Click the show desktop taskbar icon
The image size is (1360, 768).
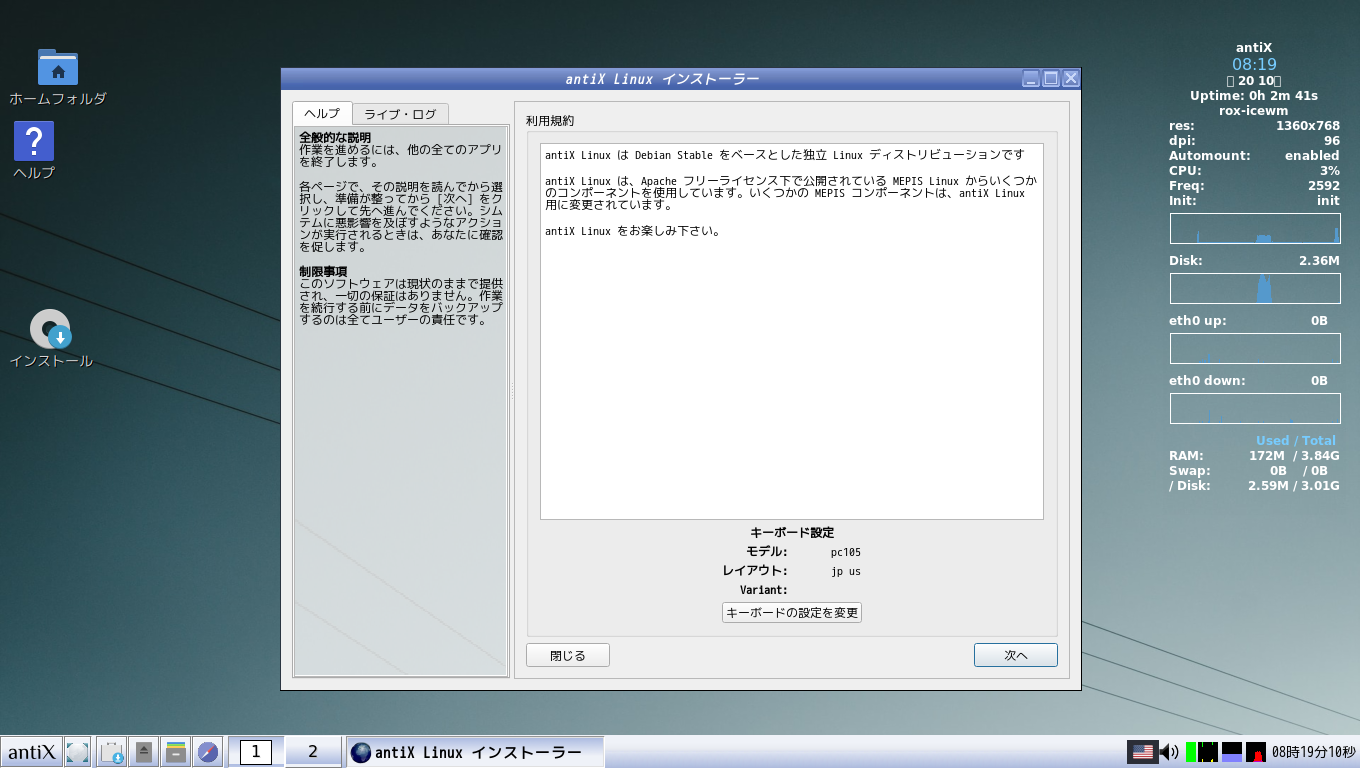[x=77, y=752]
